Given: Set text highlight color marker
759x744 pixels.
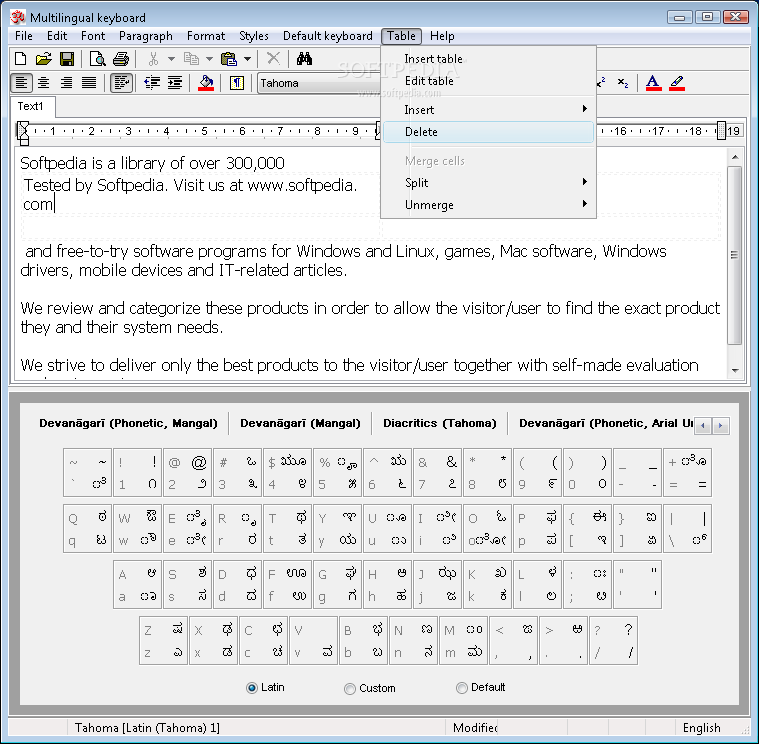Looking at the screenshot, I should (x=677, y=83).
